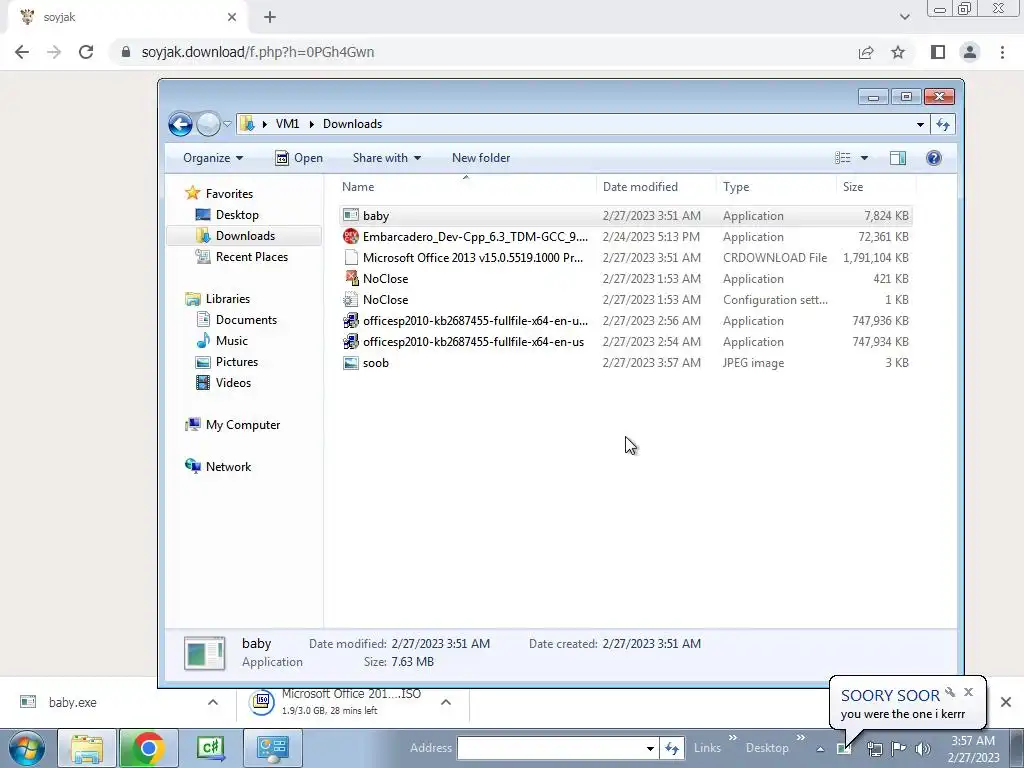
Task: Toggle the preview pane
Action: point(898,158)
